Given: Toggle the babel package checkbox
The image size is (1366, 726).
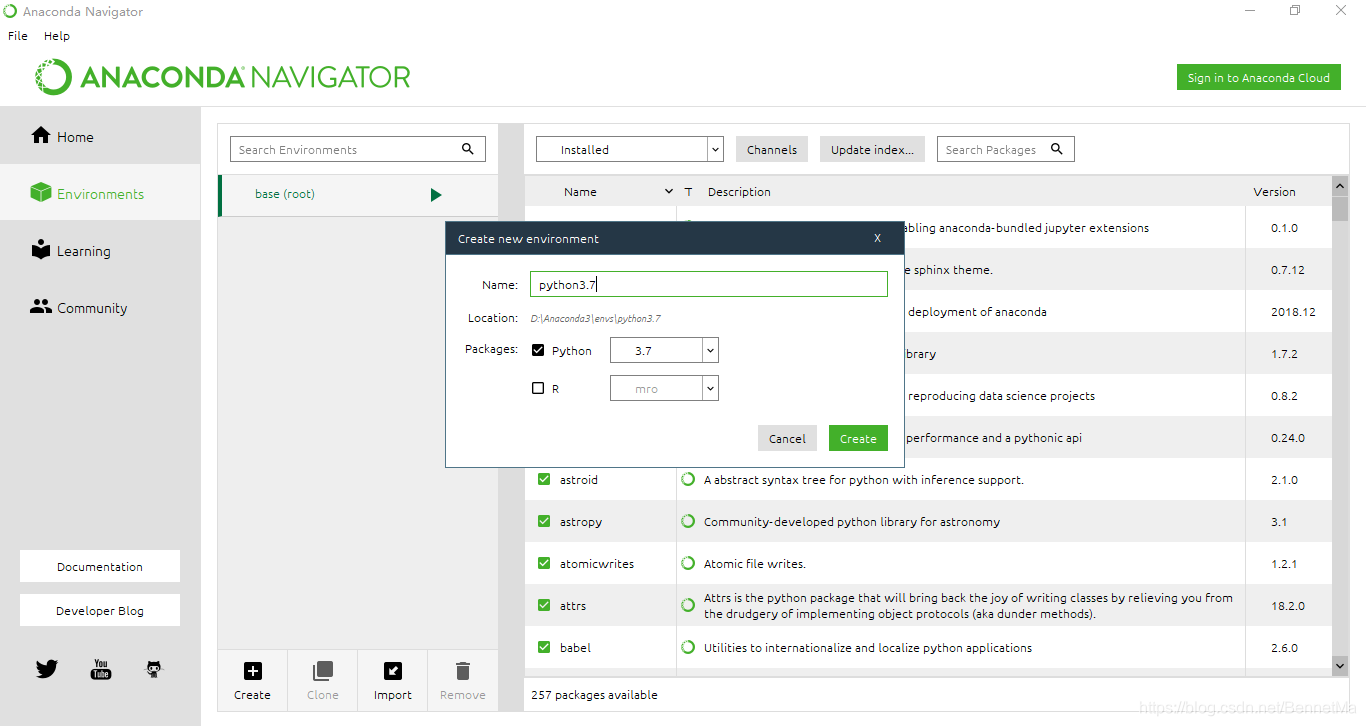Looking at the screenshot, I should point(544,647).
